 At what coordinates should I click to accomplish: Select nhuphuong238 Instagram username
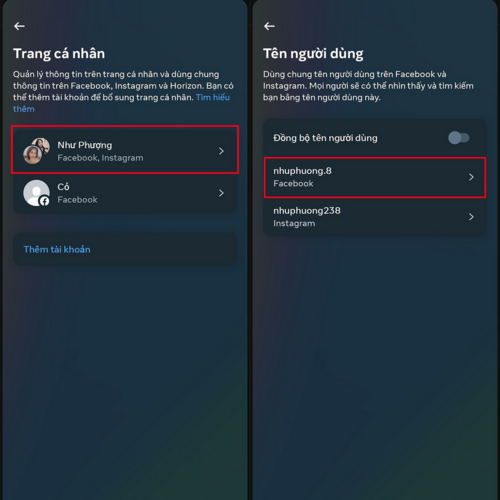coord(375,217)
